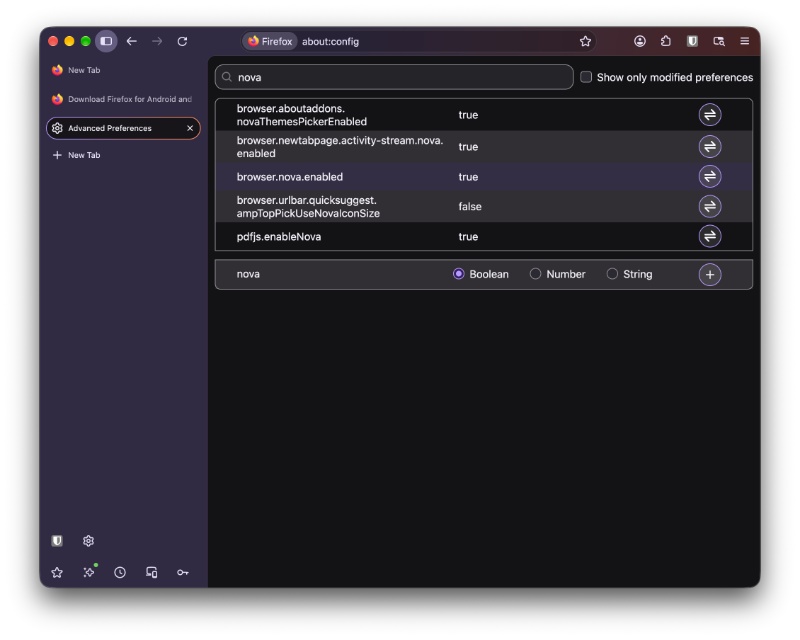The image size is (800, 640).
Task: Toggle browser.newtabpage.activity-stream.nova.enabled value
Action: coord(710,147)
